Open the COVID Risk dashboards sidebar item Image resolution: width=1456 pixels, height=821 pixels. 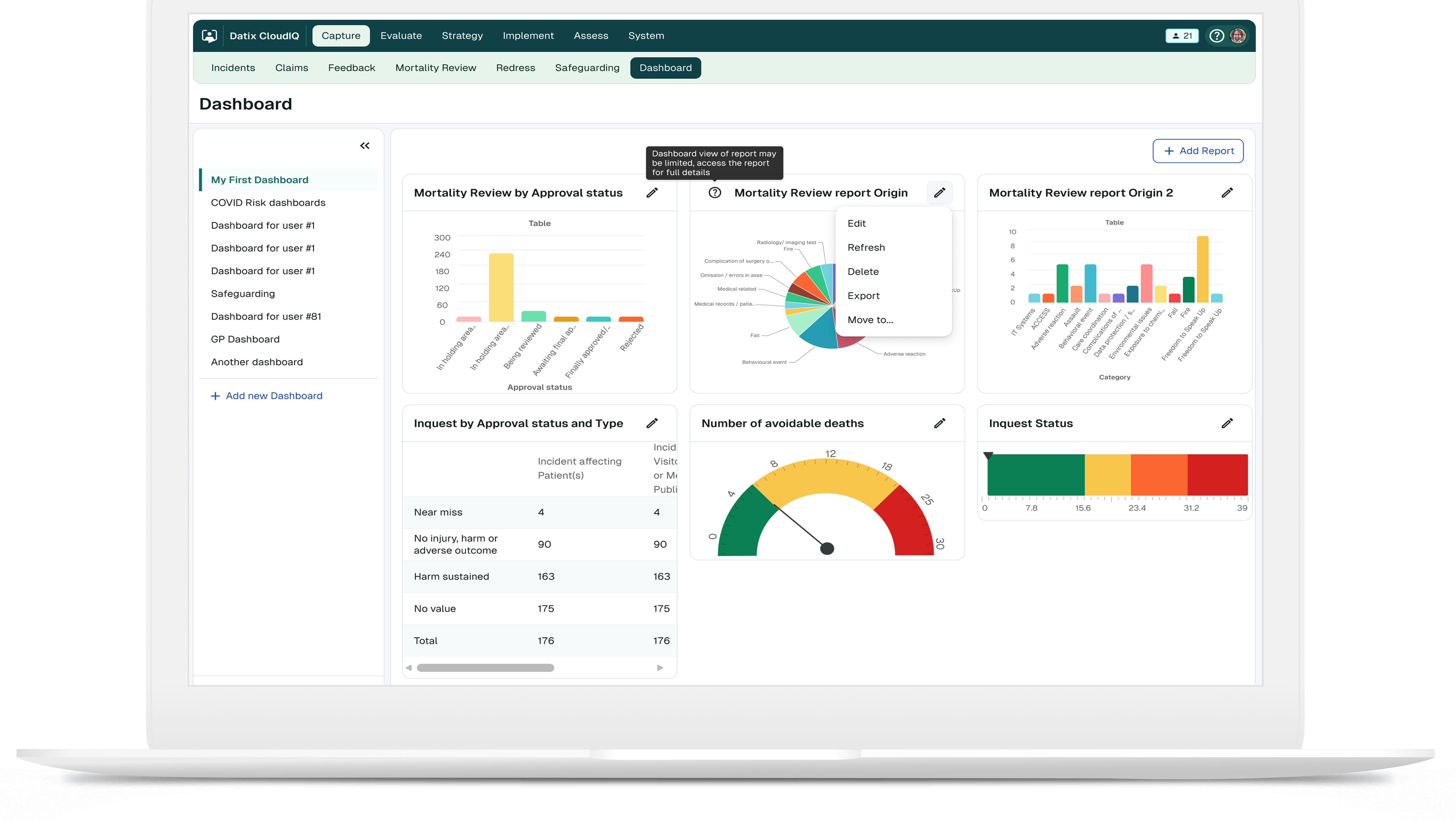click(268, 203)
